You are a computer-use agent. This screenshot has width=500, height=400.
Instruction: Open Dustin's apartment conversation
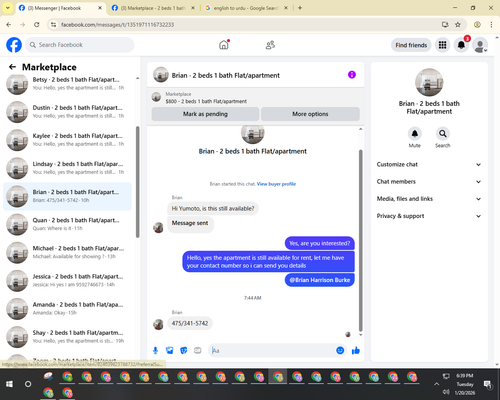coord(68,112)
